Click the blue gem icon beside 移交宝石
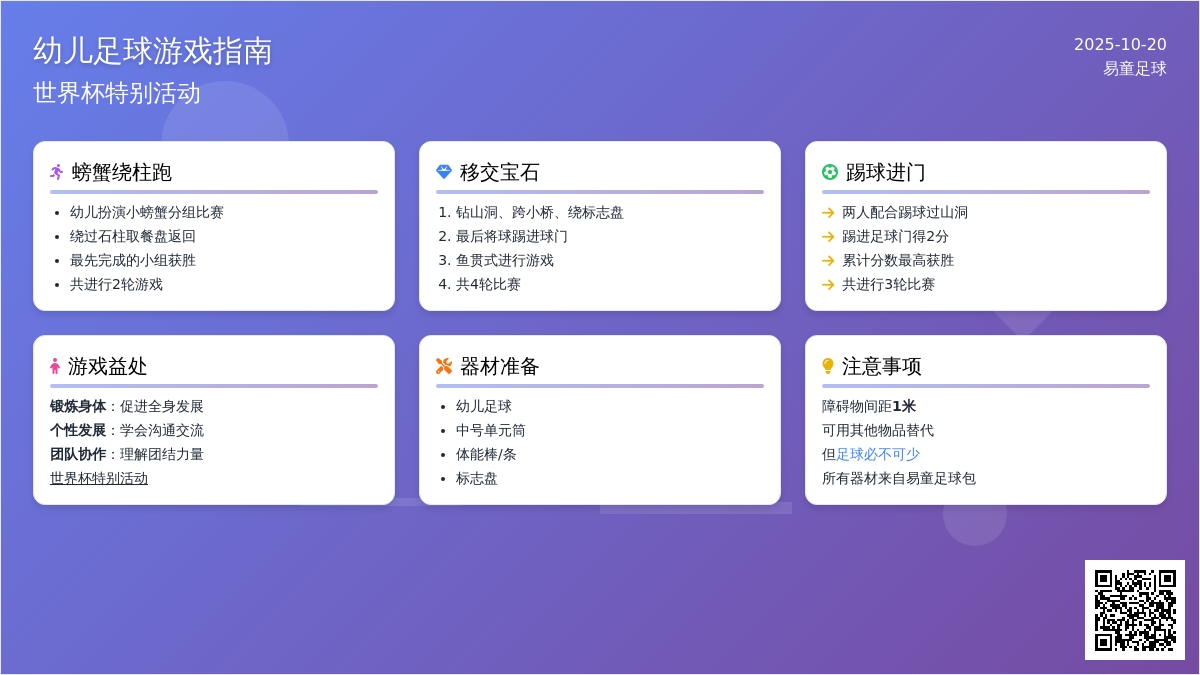Screen dimensions: 1200x675 [x=444, y=172]
